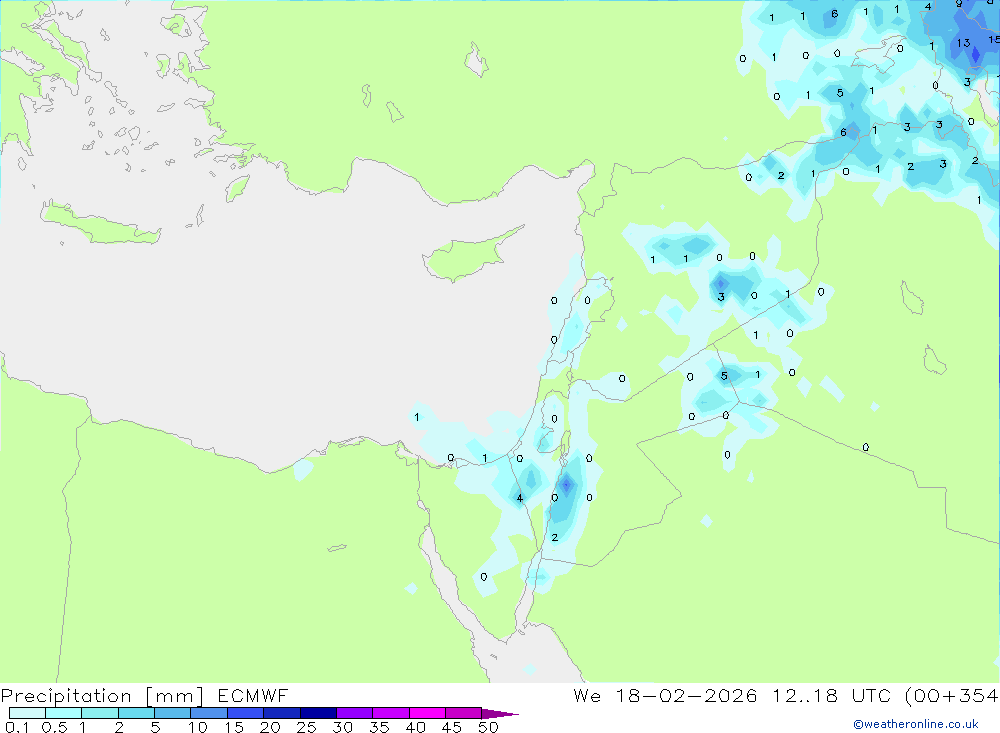Viewport: 1000px width, 733px height.
Task: Pick the 15–20 mm legend swatch
Action: click(x=245, y=713)
